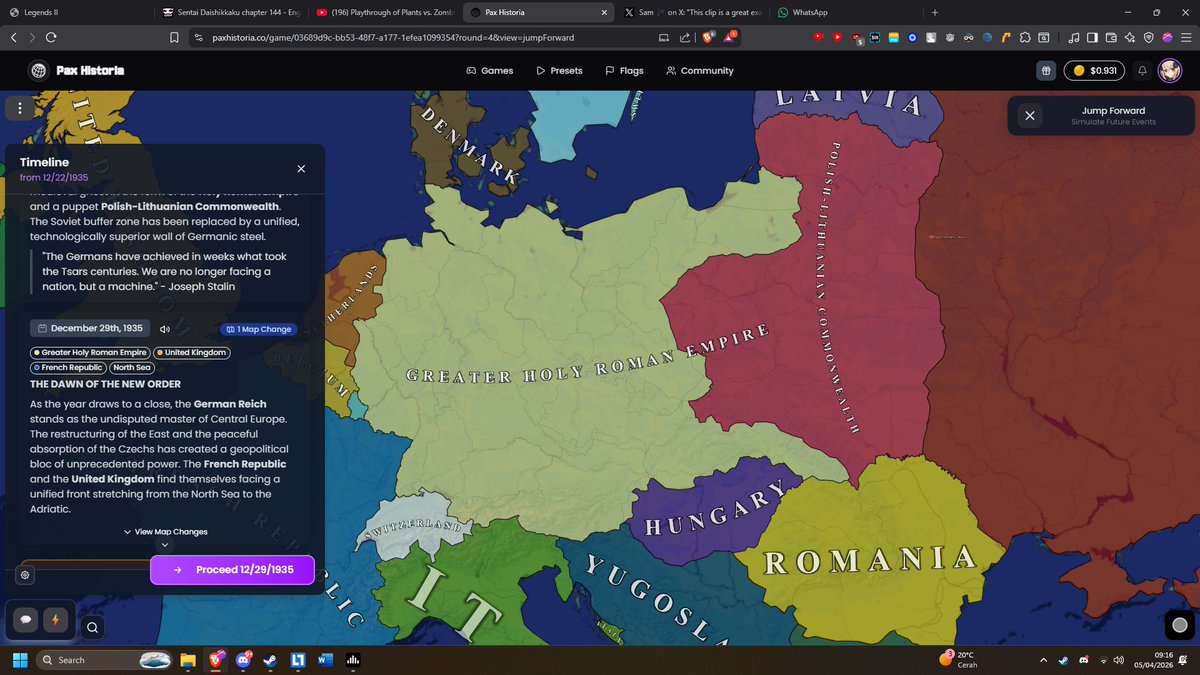Click the 1 Map Change badge
The image size is (1200, 675).
tap(258, 329)
